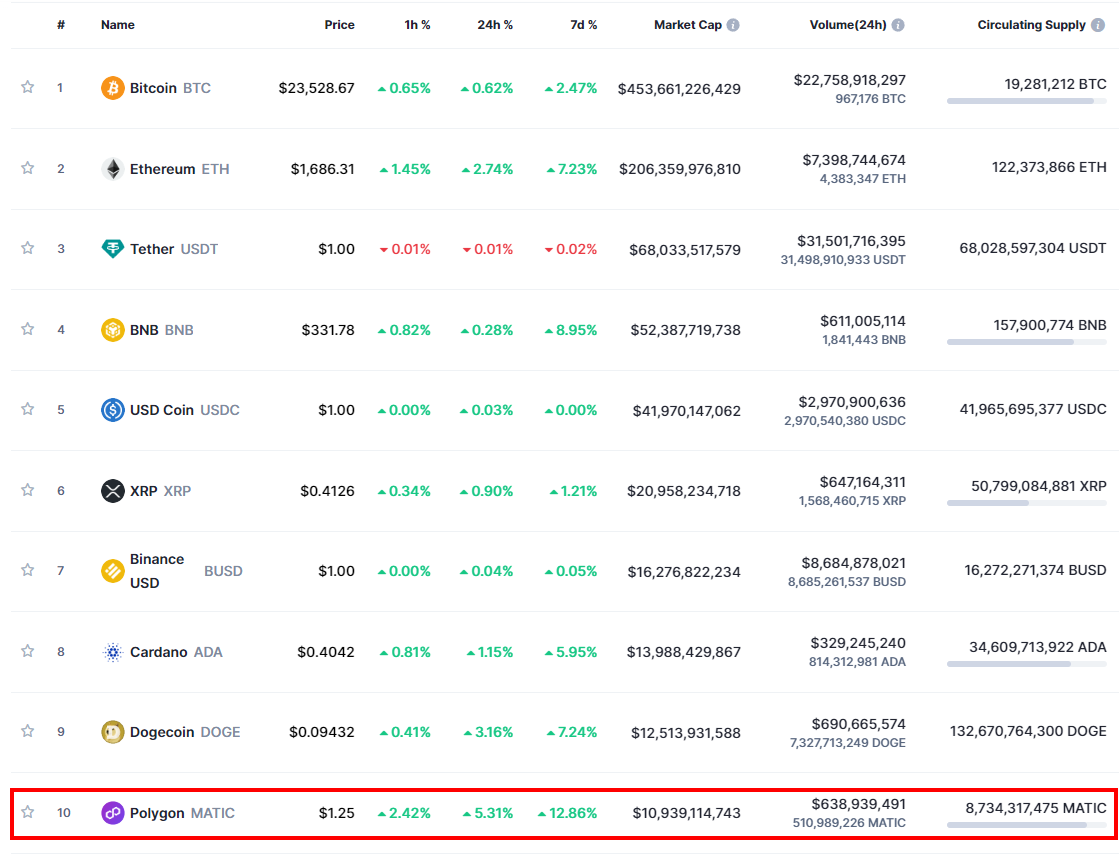Click the Polygon MATIC logo icon

[x=113, y=813]
